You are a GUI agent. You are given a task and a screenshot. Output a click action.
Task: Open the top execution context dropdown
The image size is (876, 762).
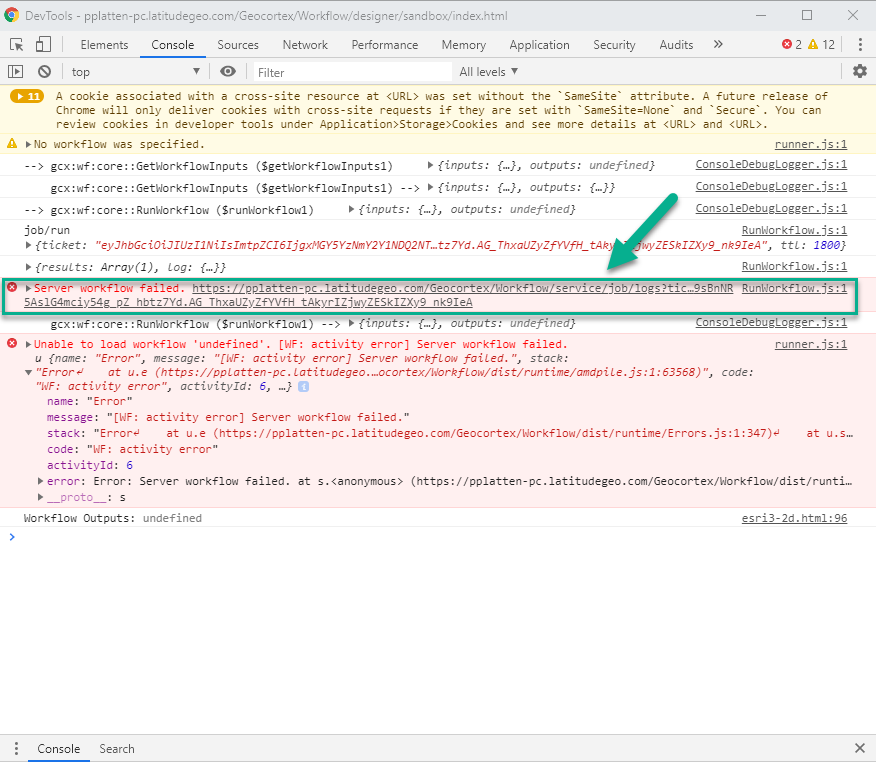click(x=135, y=72)
